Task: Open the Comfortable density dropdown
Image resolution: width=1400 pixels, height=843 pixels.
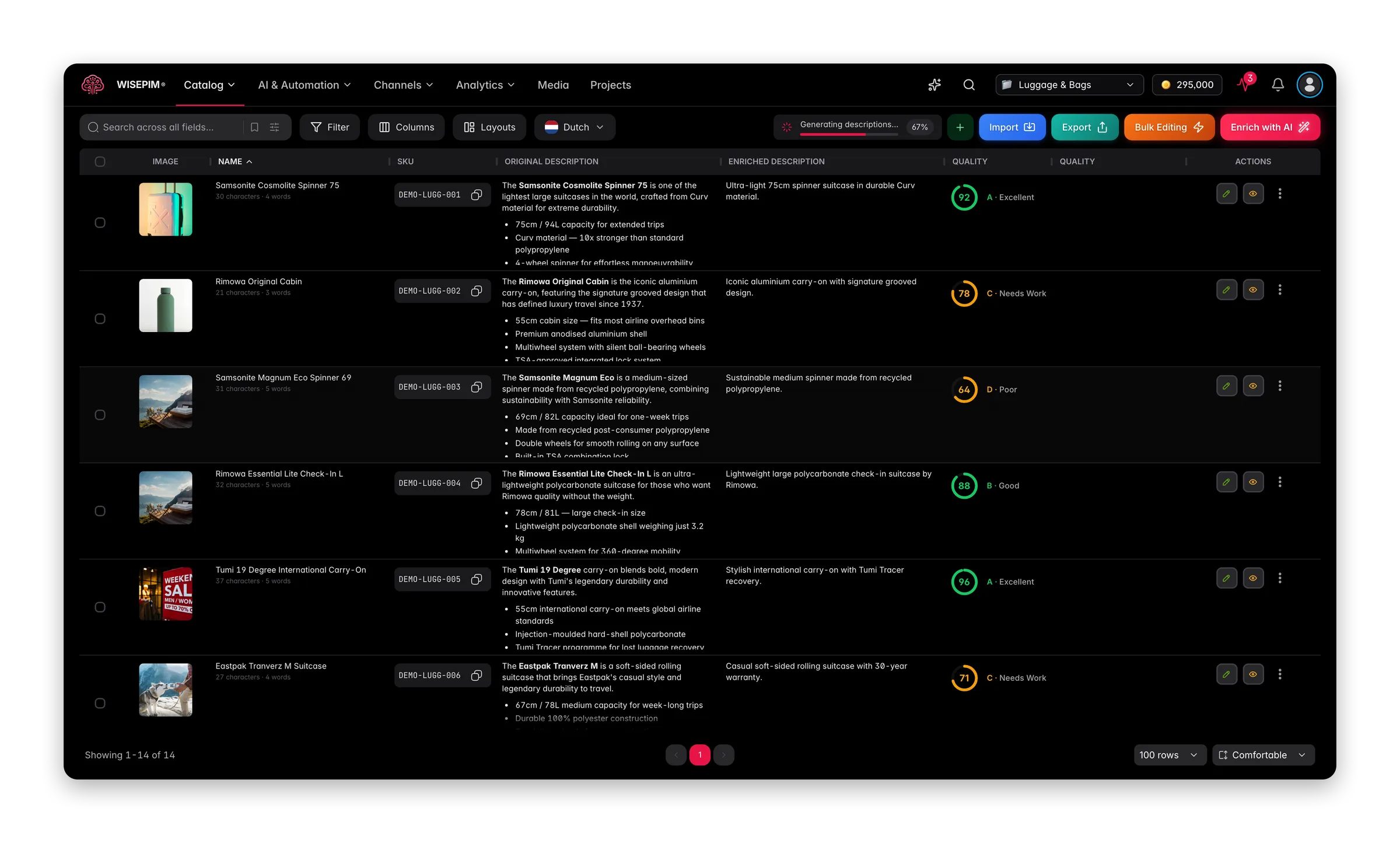Action: click(x=1263, y=755)
